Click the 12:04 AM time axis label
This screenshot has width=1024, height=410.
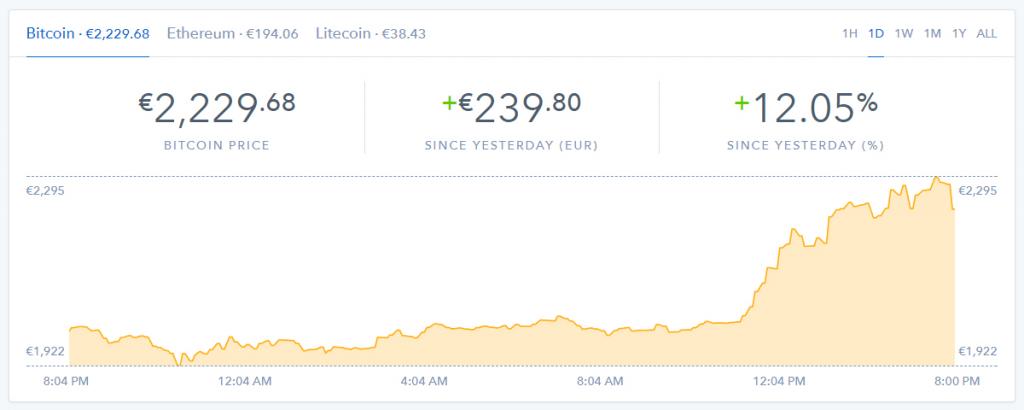click(245, 381)
